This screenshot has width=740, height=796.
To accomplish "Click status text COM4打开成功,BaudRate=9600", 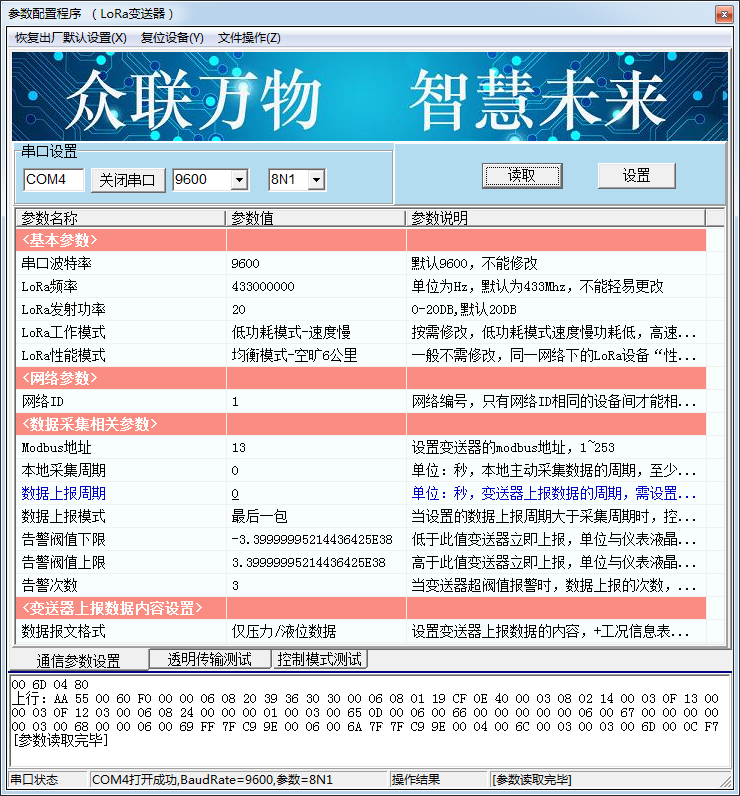I will [212, 779].
